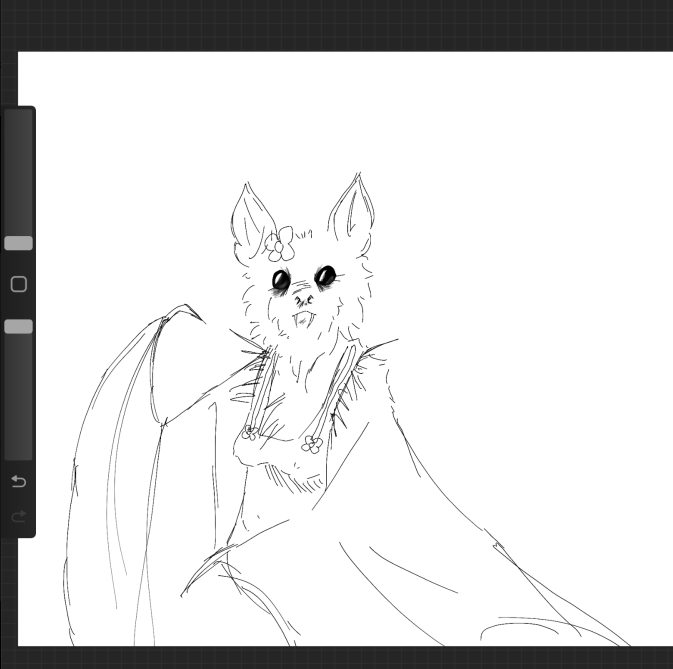Image resolution: width=673 pixels, height=669 pixels.
Task: Tap the redo arrow in the sidebar
Action: pyautogui.click(x=18, y=516)
